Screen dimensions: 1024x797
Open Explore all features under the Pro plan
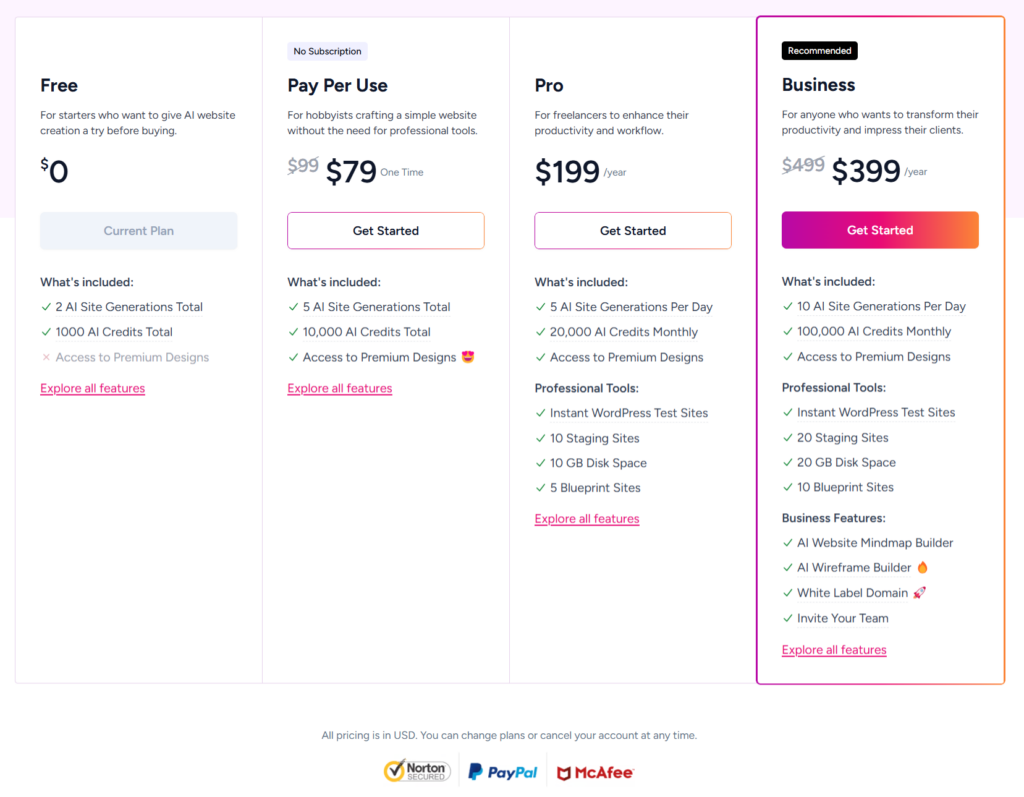(x=587, y=518)
